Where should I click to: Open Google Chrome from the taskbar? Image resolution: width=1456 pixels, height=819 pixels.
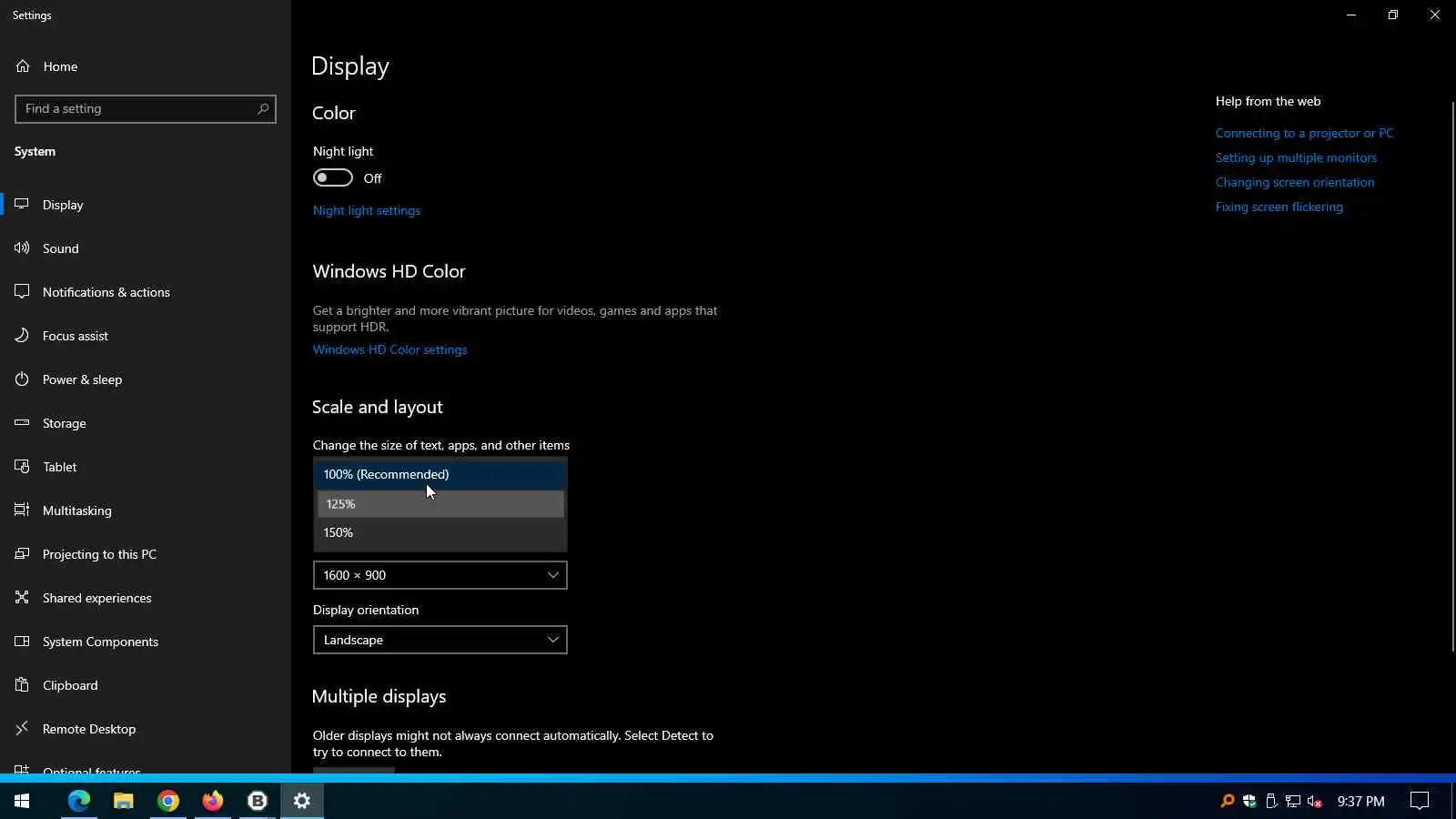coord(168,801)
